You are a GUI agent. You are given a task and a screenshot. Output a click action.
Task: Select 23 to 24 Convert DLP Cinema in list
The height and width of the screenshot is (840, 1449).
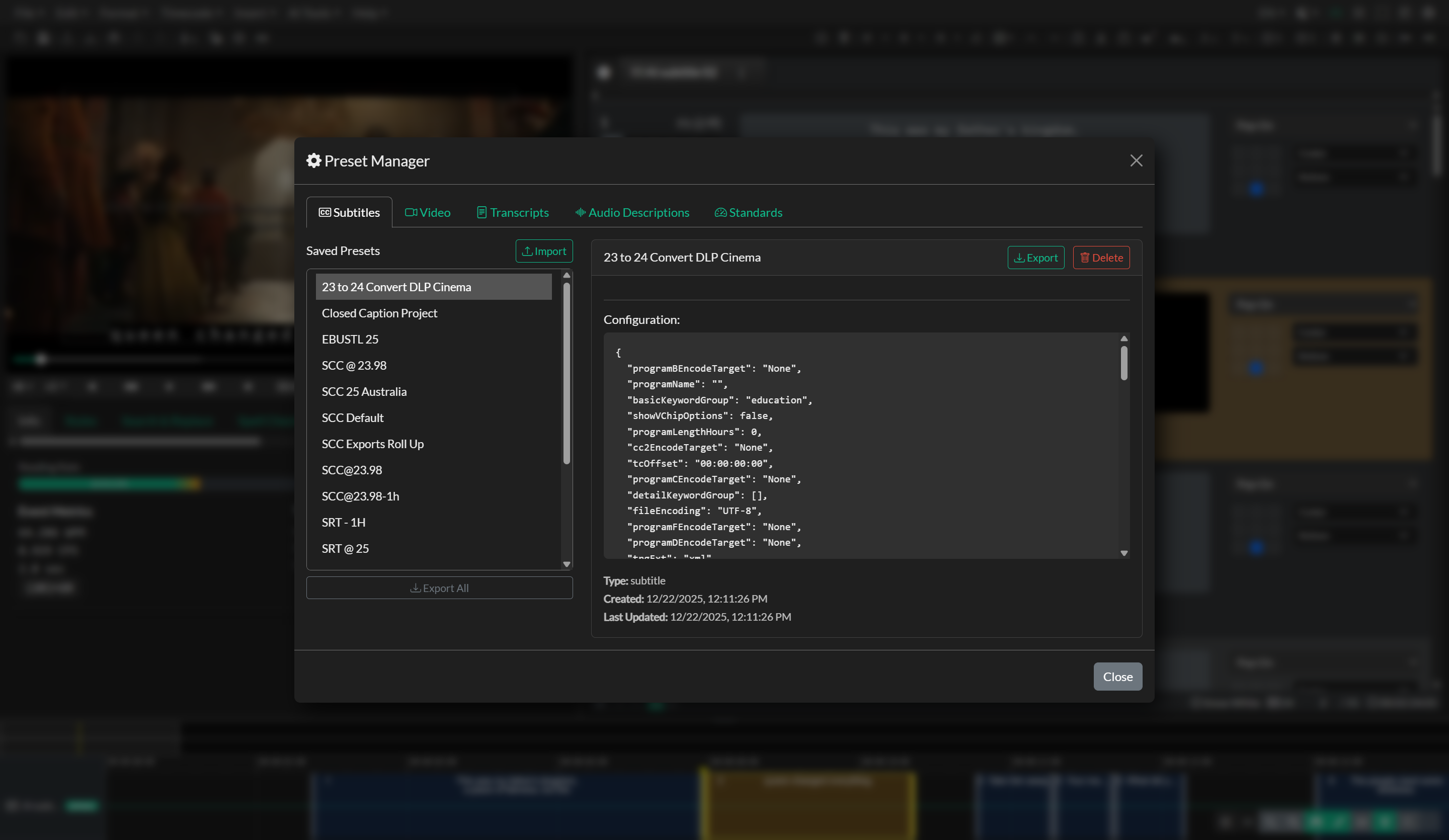(x=434, y=287)
